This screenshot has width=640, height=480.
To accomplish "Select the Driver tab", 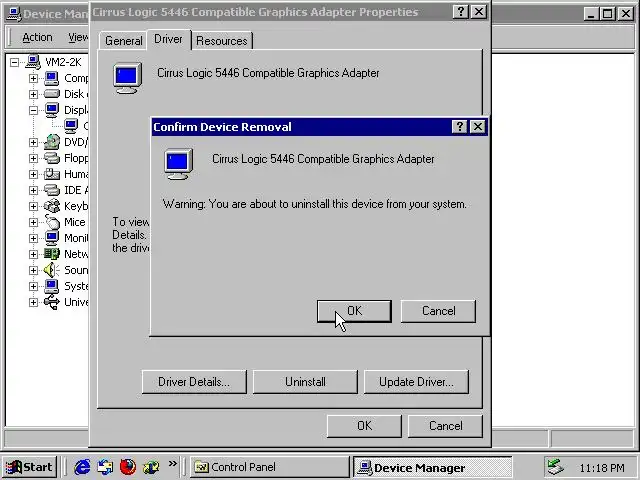I will [x=168, y=39].
